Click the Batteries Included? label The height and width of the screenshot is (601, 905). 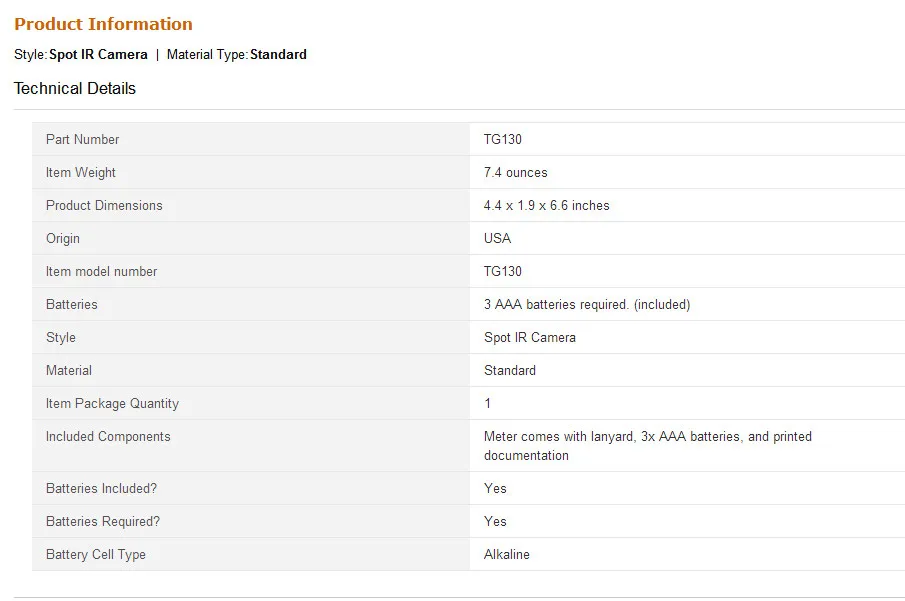pos(102,488)
